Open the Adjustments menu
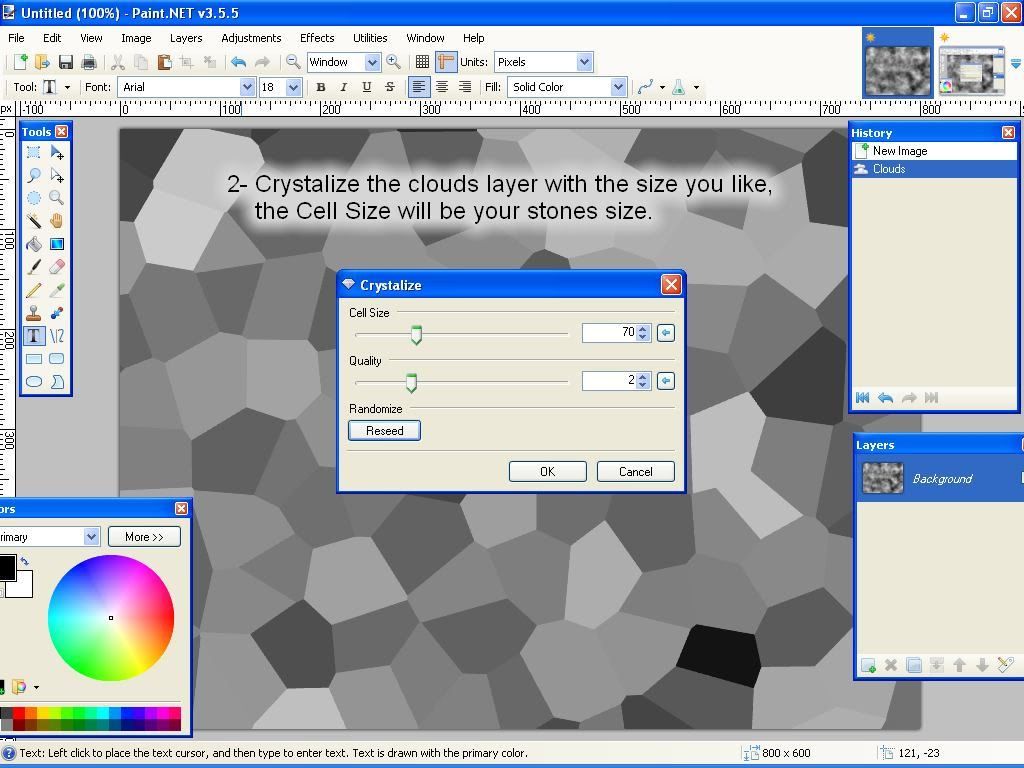1024x768 pixels. (x=251, y=38)
